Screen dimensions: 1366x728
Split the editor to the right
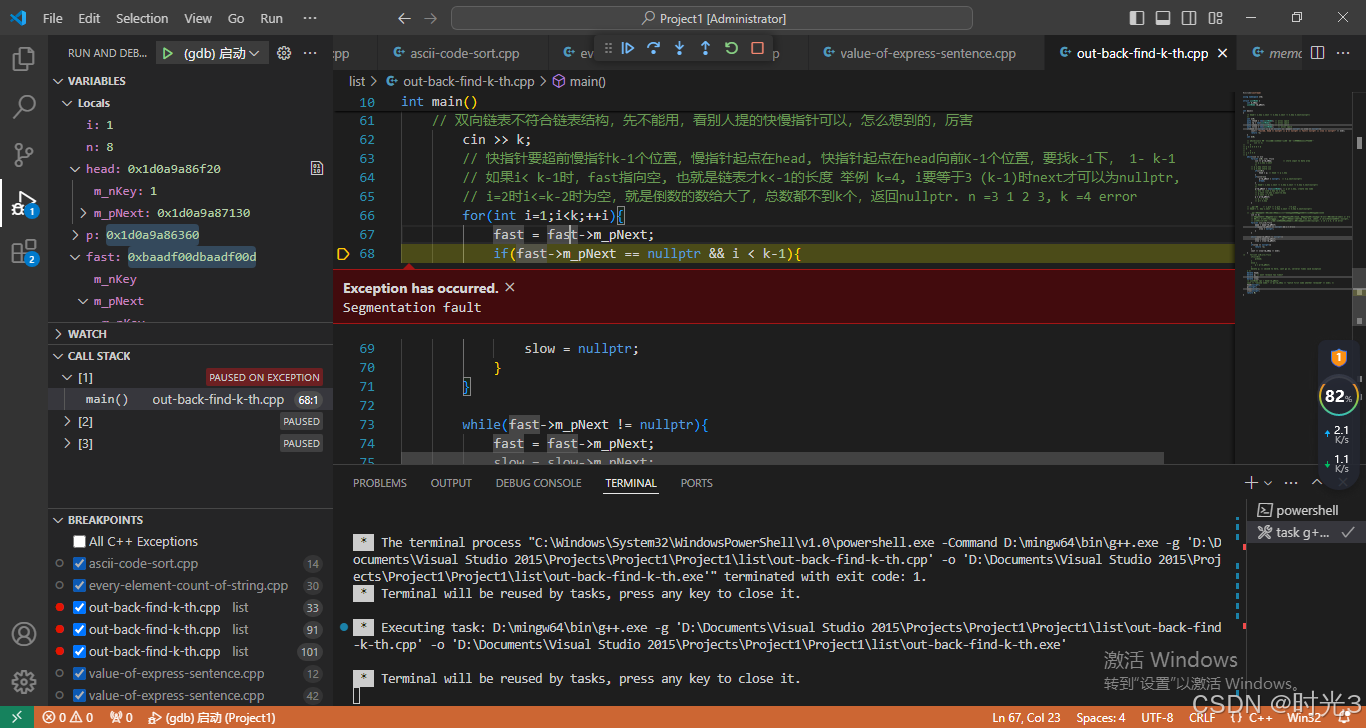point(1318,53)
